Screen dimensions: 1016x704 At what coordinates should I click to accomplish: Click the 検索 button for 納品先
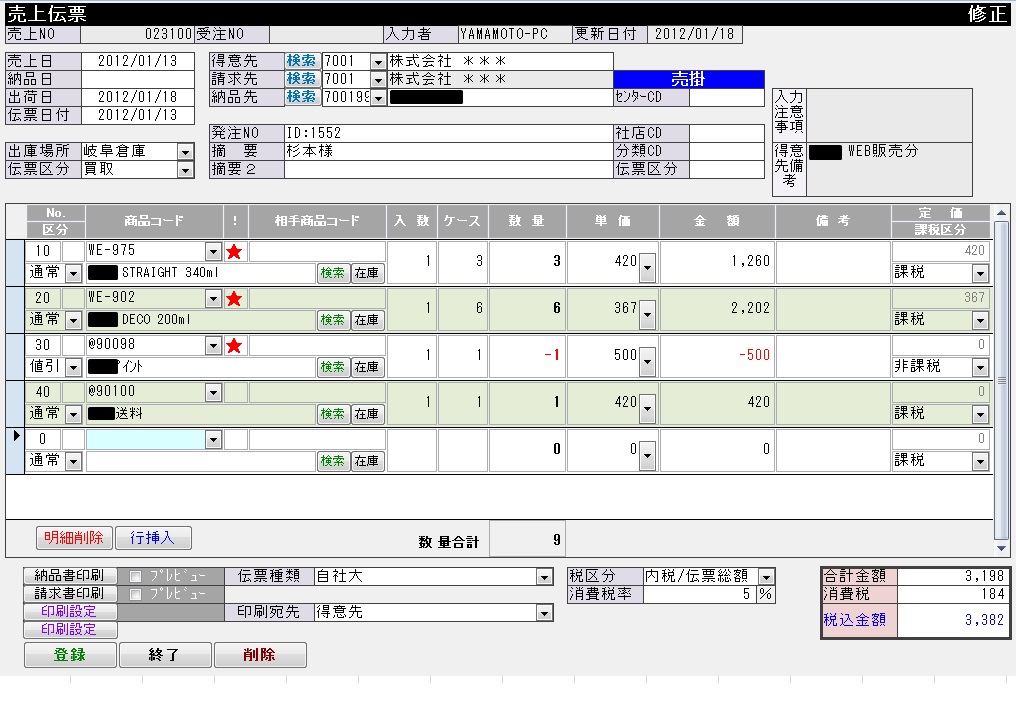click(302, 97)
